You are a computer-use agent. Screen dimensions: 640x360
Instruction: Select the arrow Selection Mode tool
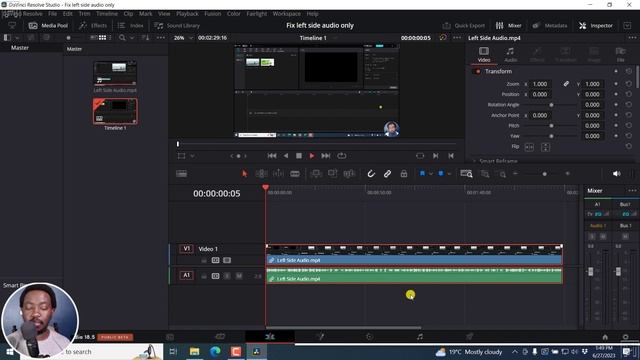[x=244, y=173]
